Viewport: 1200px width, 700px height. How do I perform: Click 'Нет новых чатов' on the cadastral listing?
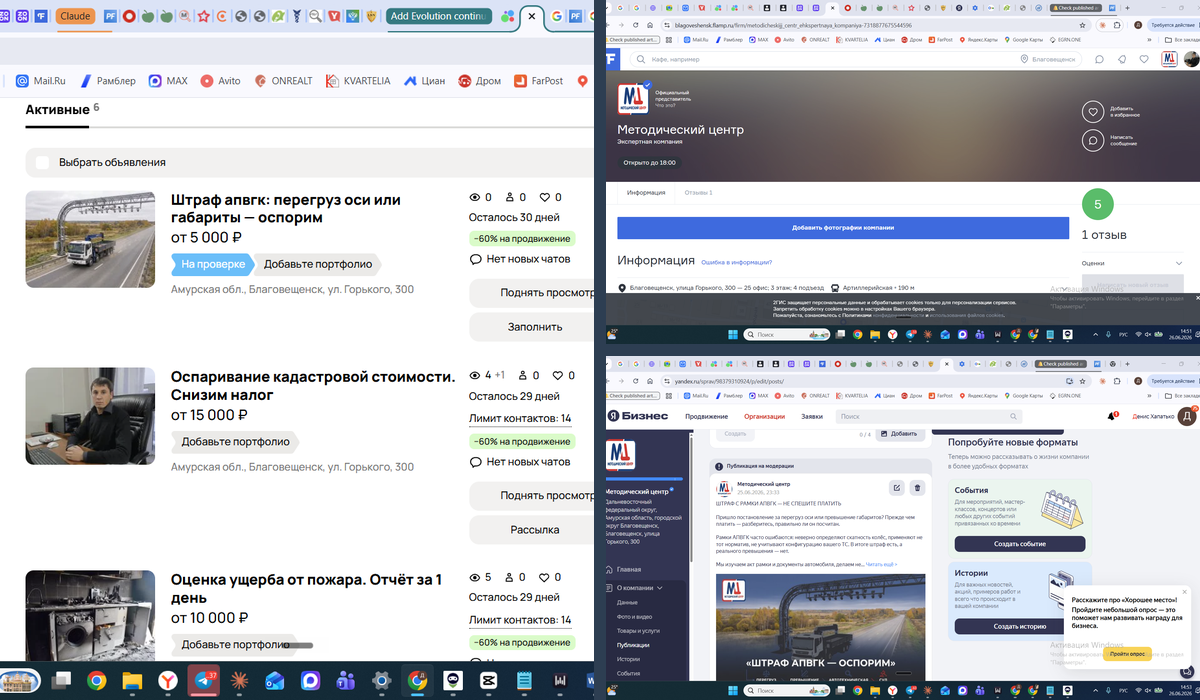tap(520, 462)
